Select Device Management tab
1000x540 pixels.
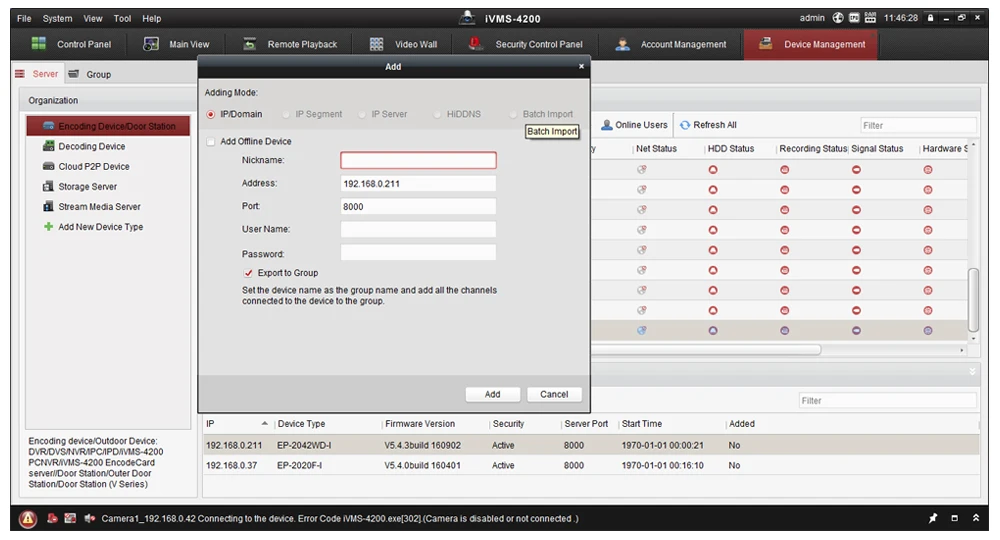(x=811, y=45)
